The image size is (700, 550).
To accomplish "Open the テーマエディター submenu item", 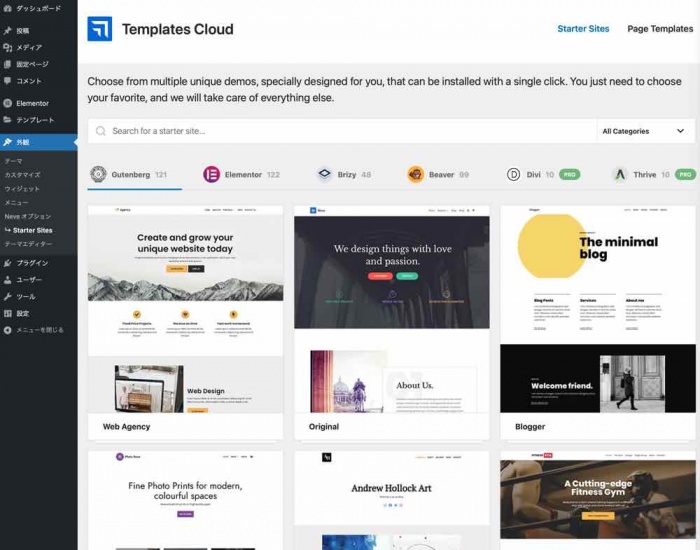I will (x=28, y=244).
